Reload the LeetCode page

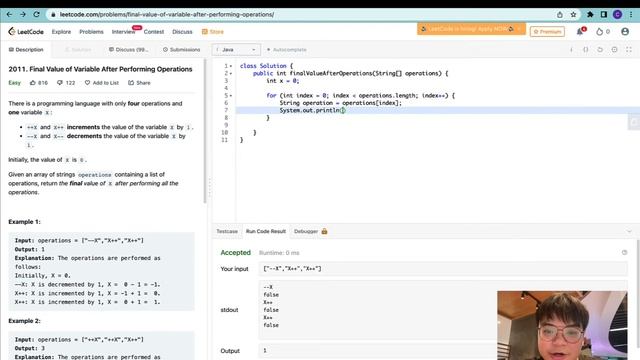point(36,14)
